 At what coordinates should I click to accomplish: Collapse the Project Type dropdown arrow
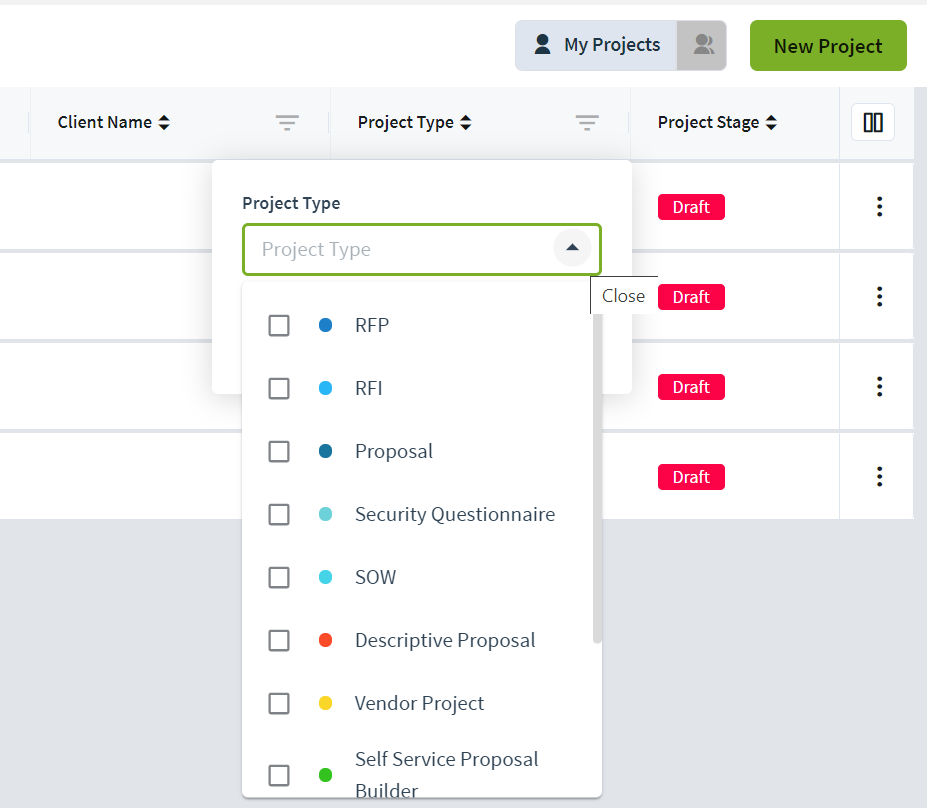[x=572, y=248]
